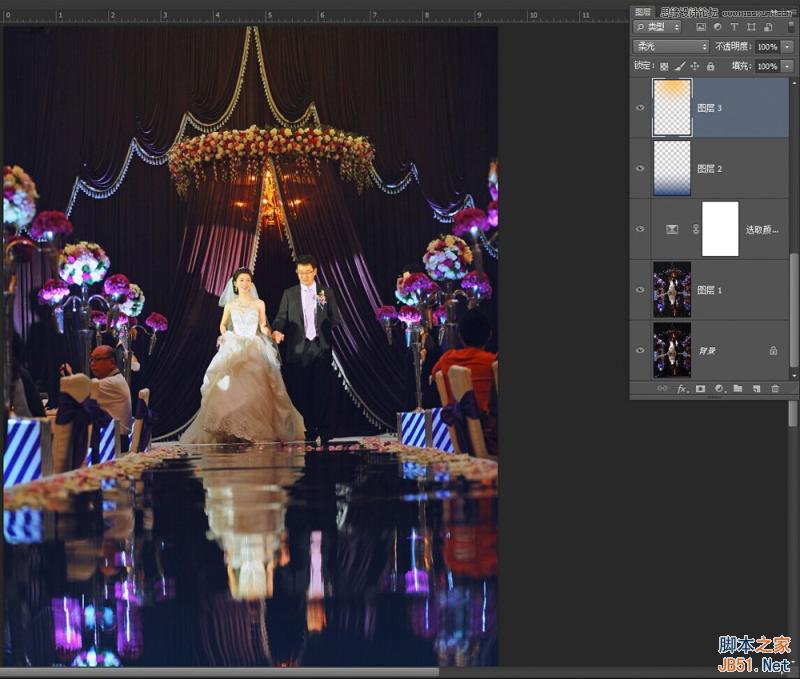
Task: Add a layer mask
Action: [x=701, y=389]
